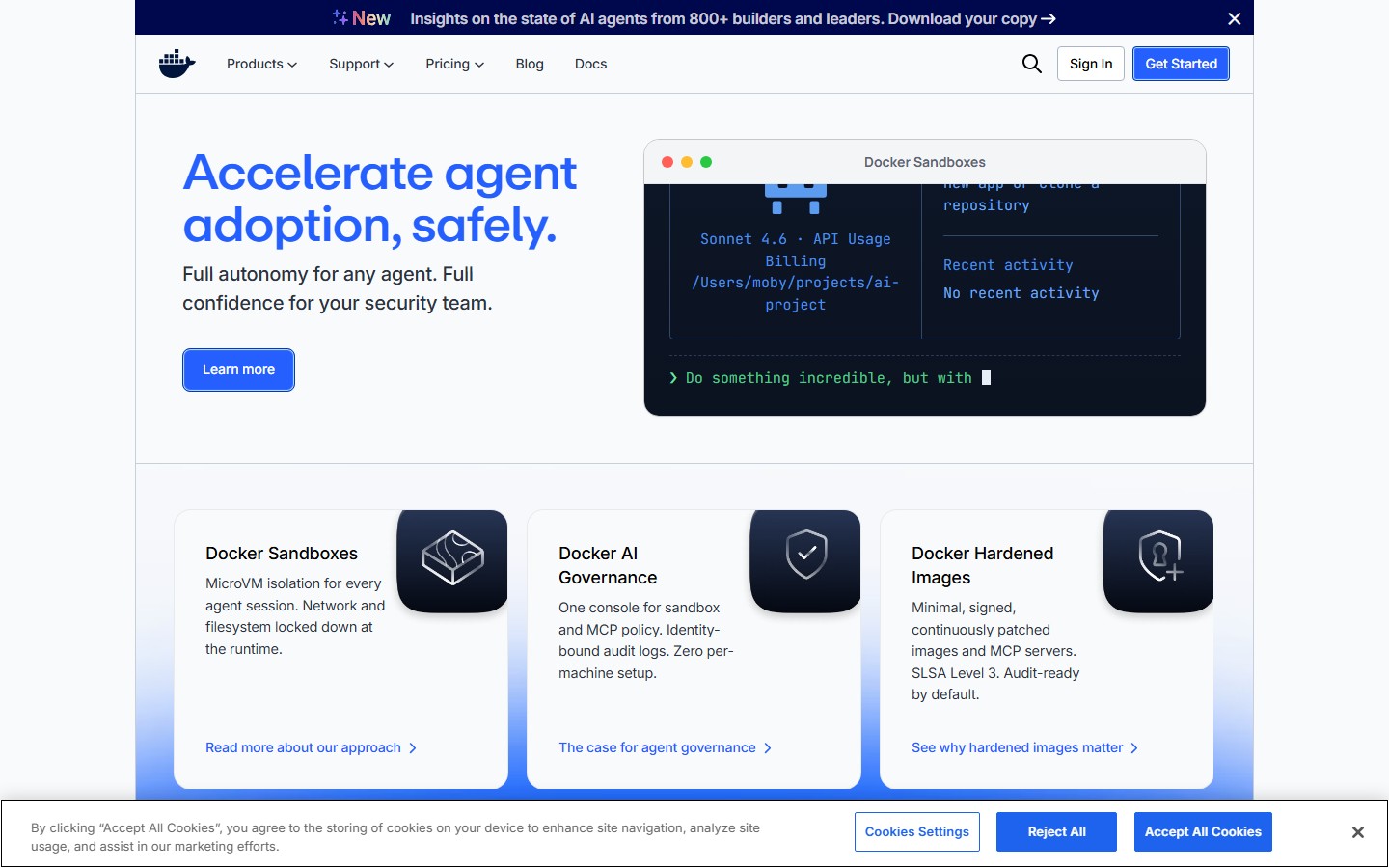
Task: Click the Docker Sandboxes card heading
Action: [282, 554]
